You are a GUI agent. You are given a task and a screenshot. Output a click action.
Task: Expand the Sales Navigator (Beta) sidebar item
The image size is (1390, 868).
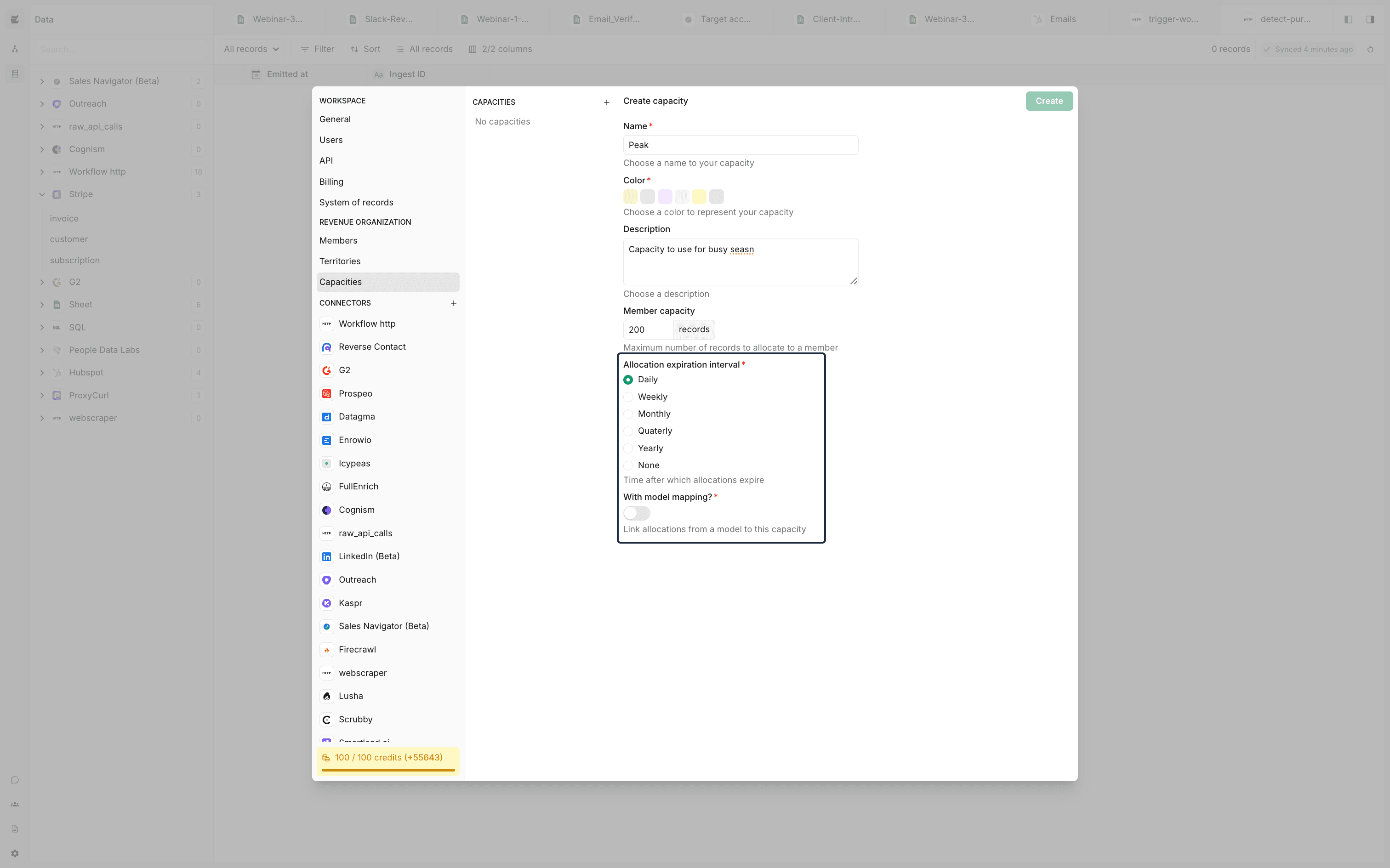tap(41, 81)
